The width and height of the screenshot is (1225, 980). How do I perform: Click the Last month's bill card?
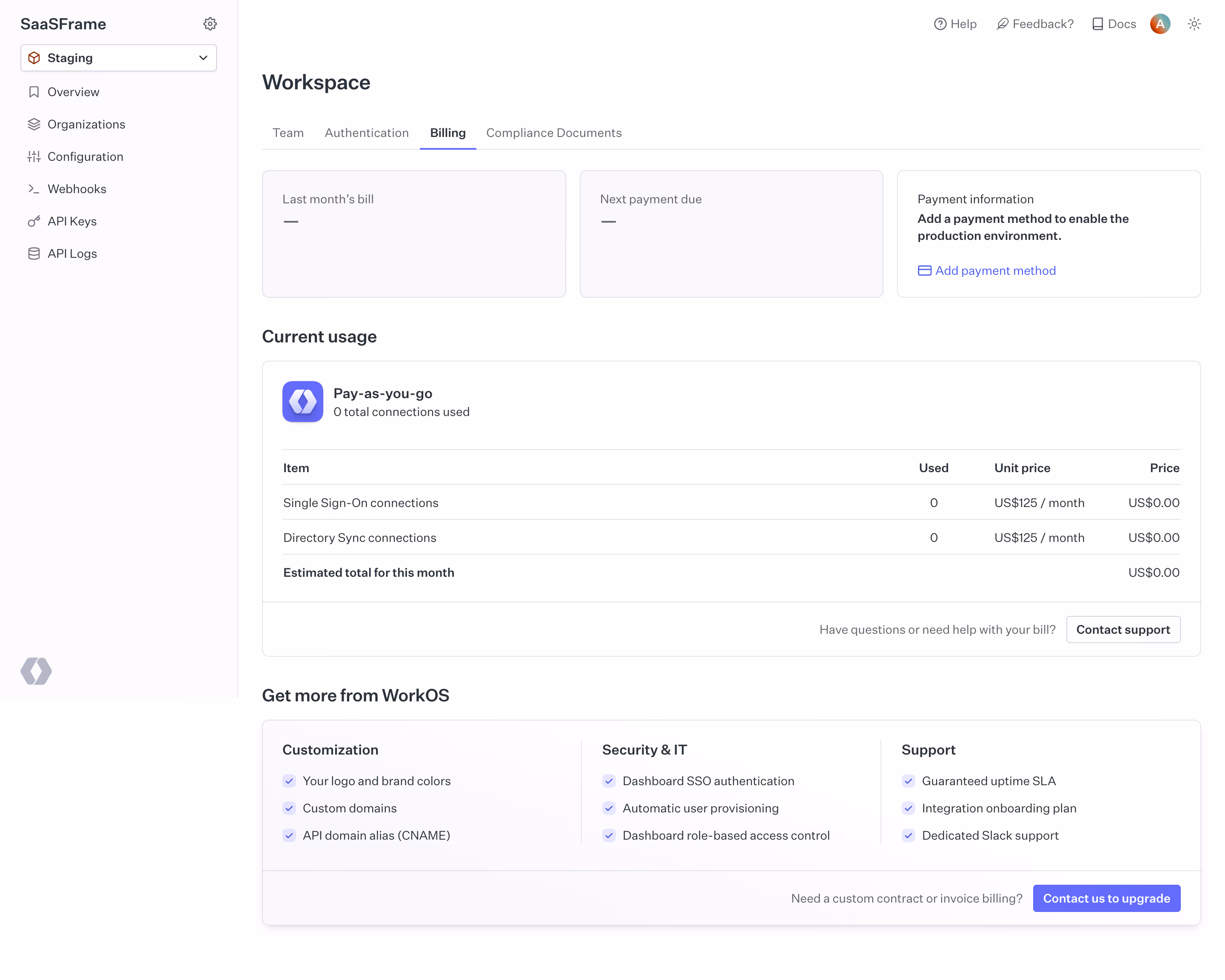[x=413, y=234]
